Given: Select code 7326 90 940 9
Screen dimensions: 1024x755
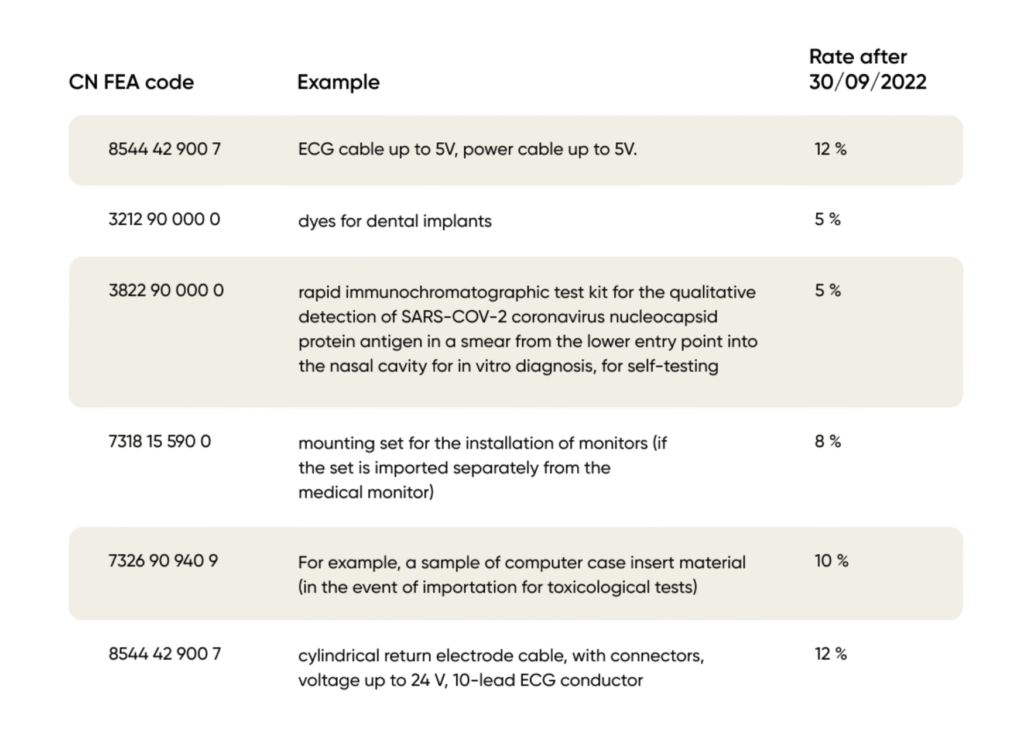Looking at the screenshot, I should click(163, 561).
